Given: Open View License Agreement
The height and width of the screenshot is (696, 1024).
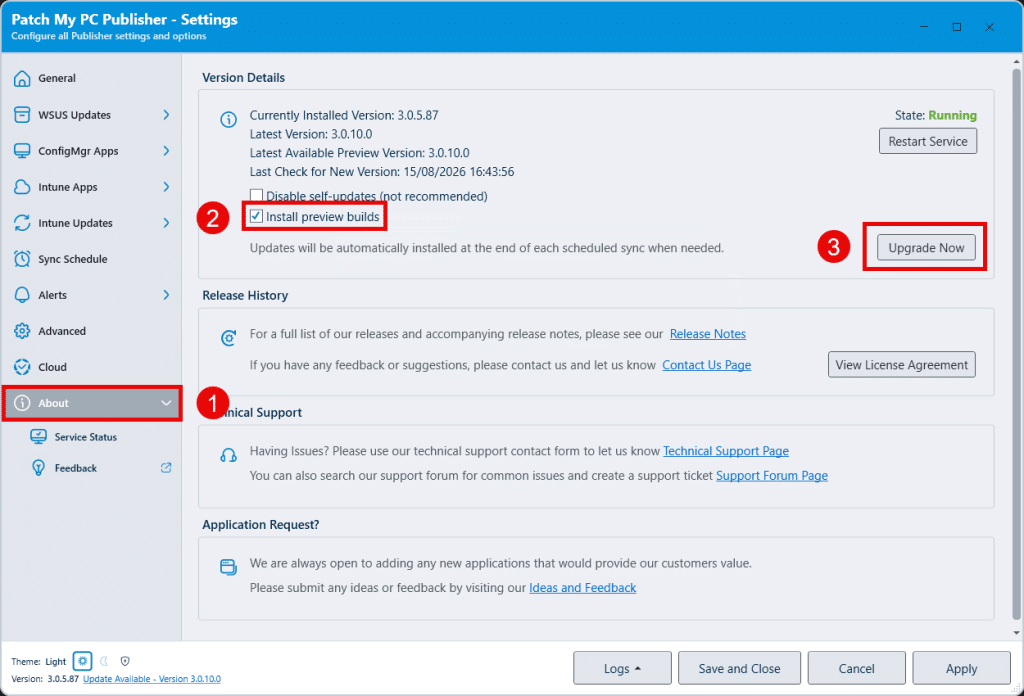Looking at the screenshot, I should coord(901,364).
